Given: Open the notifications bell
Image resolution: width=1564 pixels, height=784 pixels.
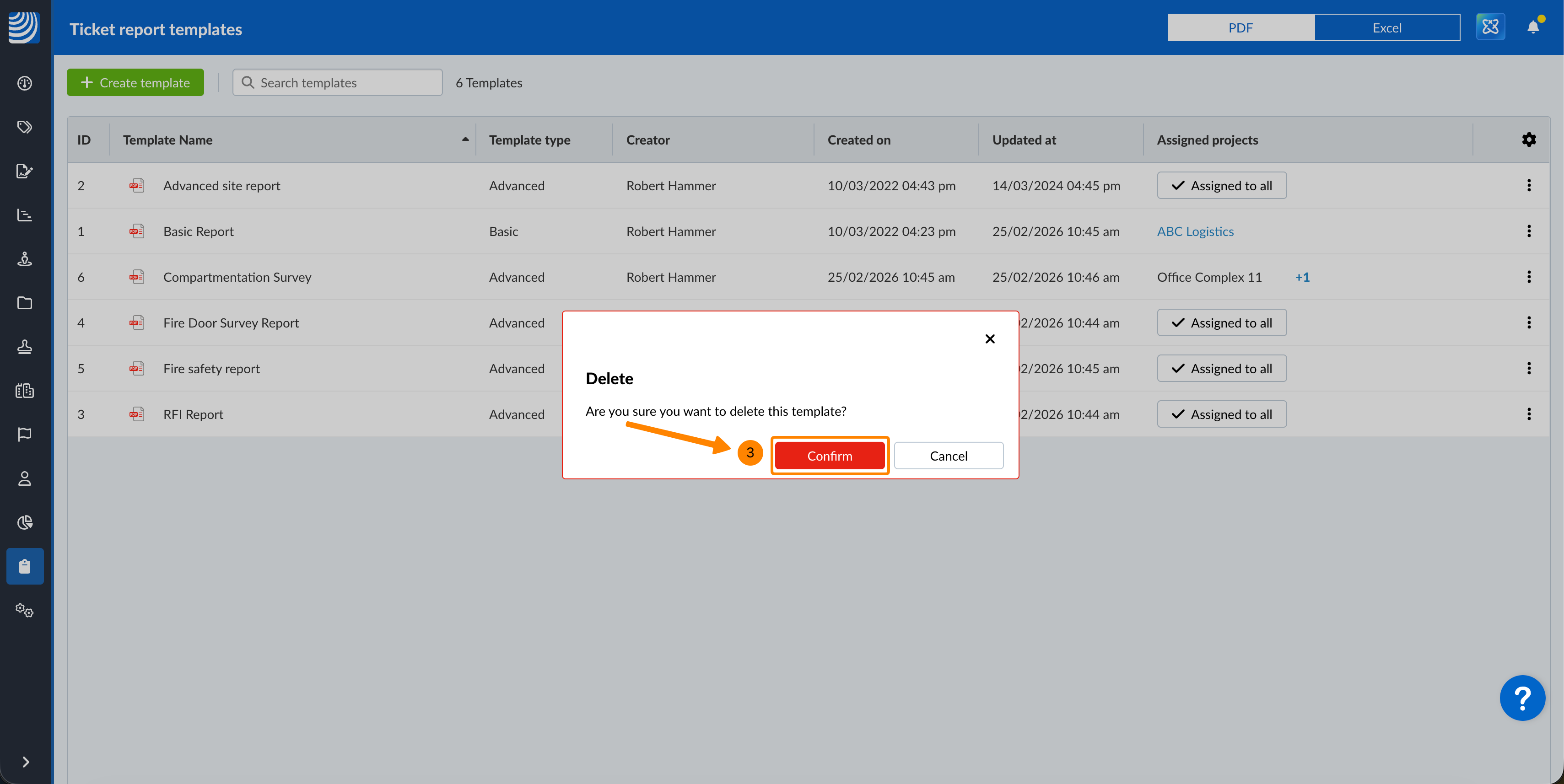Looking at the screenshot, I should pyautogui.click(x=1532, y=27).
